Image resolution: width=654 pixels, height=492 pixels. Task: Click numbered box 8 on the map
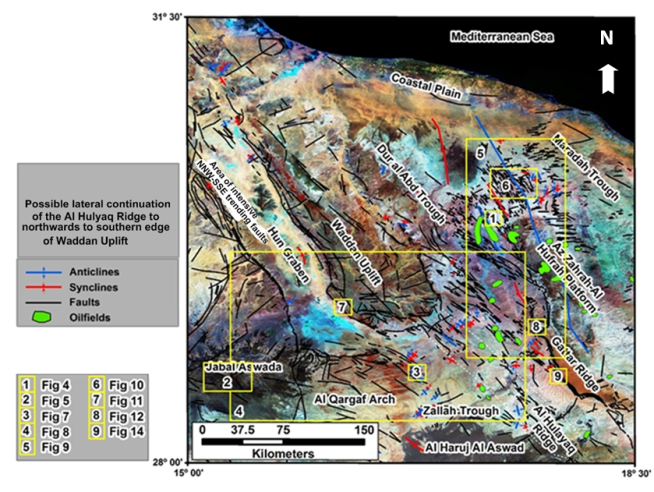(x=537, y=327)
